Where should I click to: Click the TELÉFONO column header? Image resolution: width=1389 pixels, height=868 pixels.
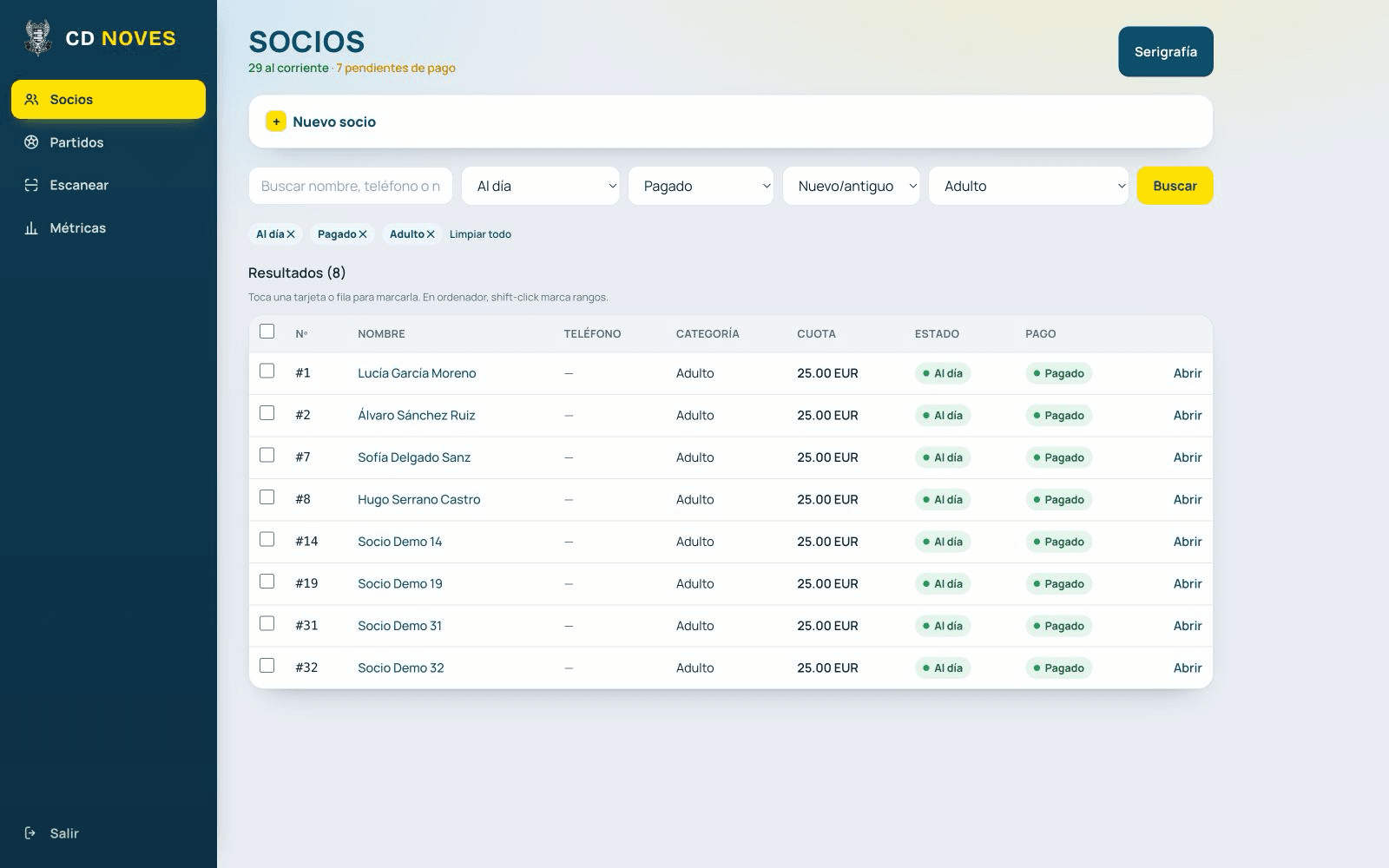coord(592,334)
